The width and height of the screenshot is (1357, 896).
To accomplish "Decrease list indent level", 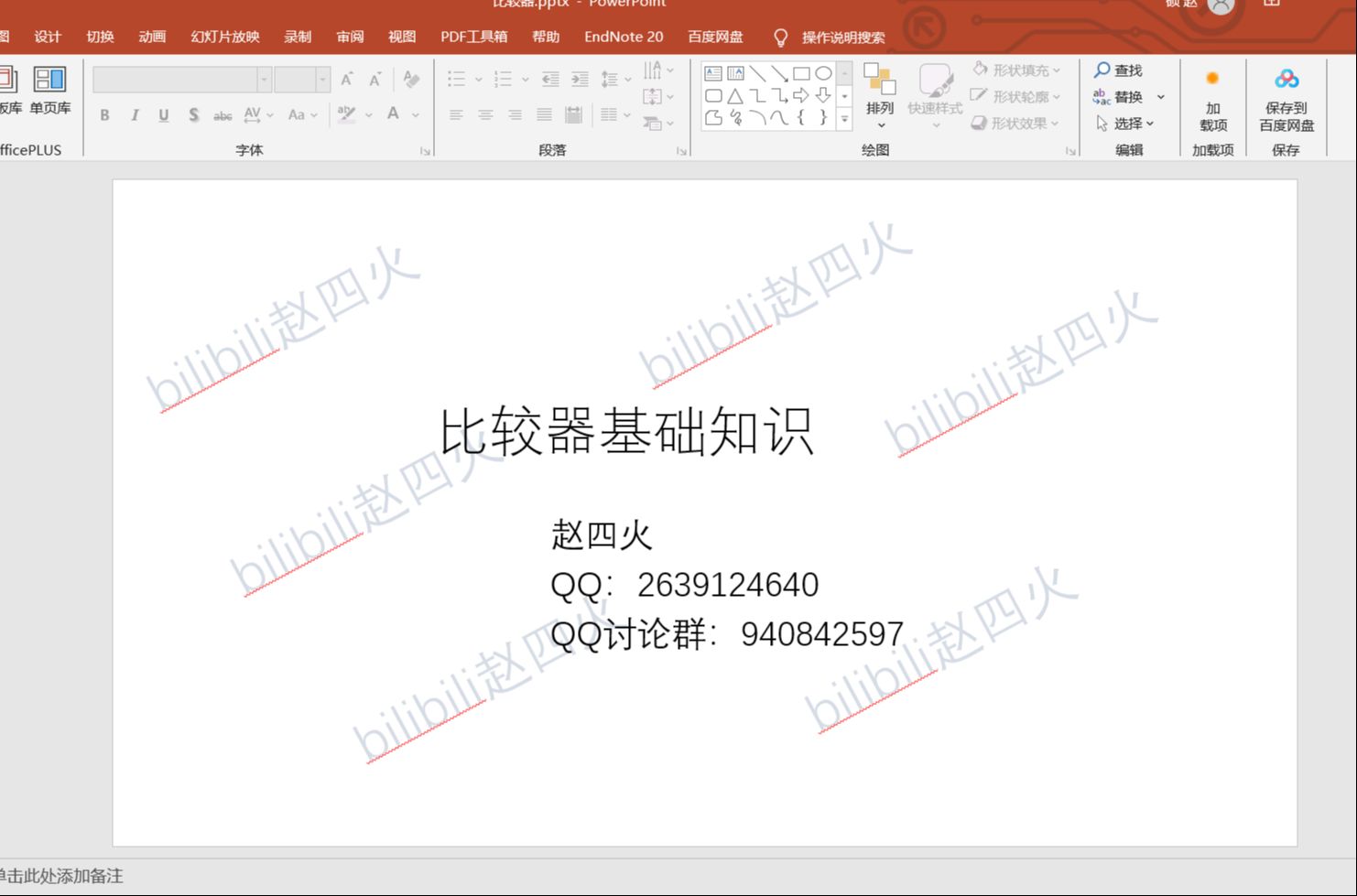I will [550, 80].
